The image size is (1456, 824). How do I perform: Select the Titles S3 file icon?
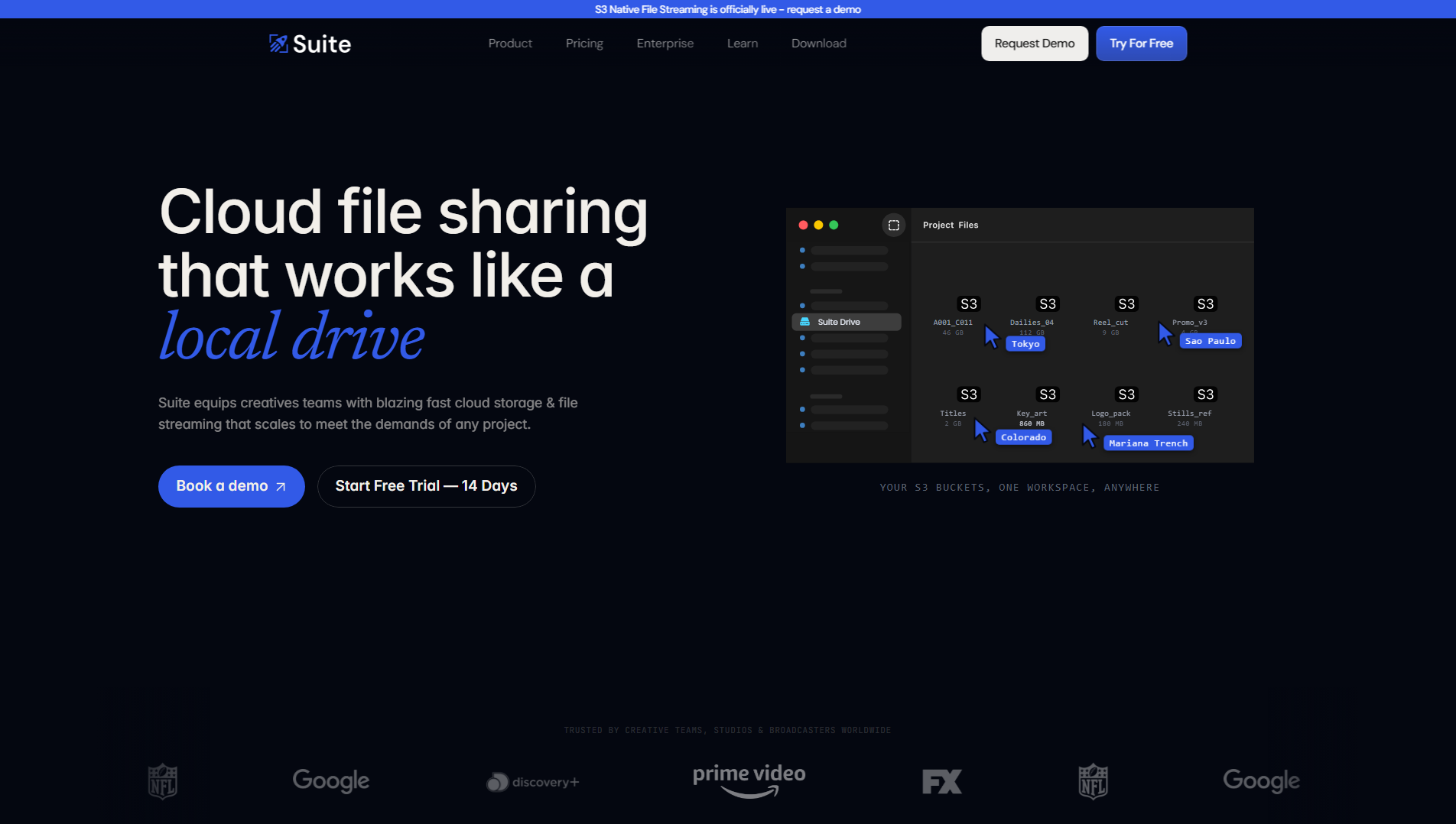[x=968, y=394]
